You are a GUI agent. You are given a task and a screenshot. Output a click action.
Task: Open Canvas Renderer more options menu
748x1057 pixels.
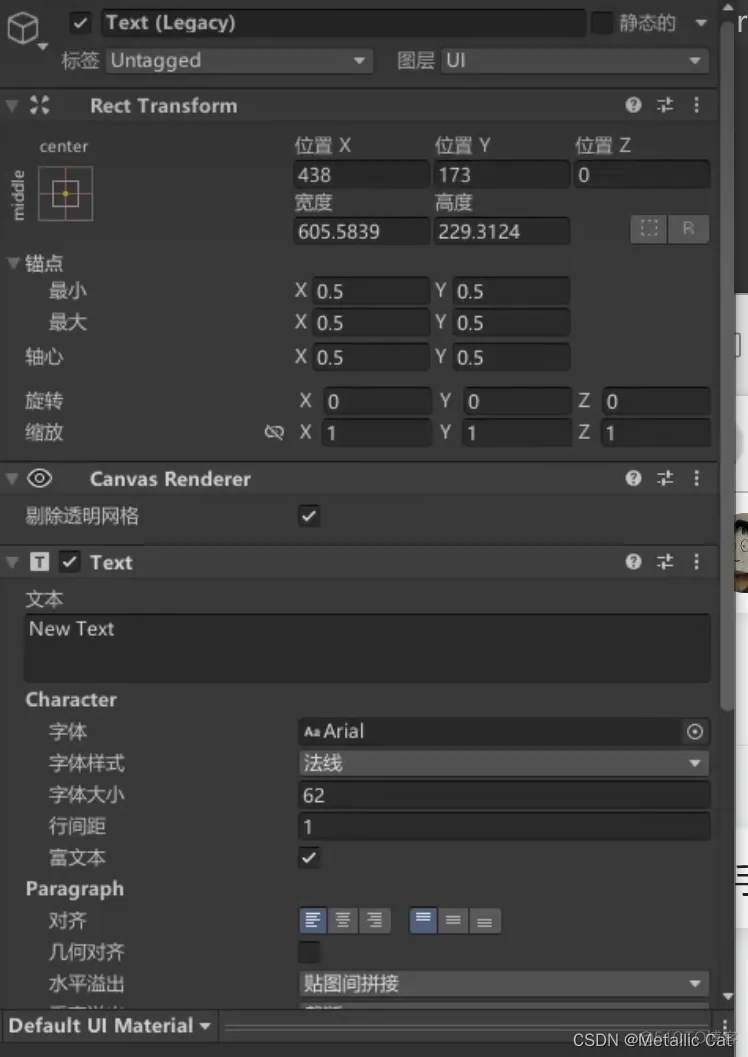point(696,479)
